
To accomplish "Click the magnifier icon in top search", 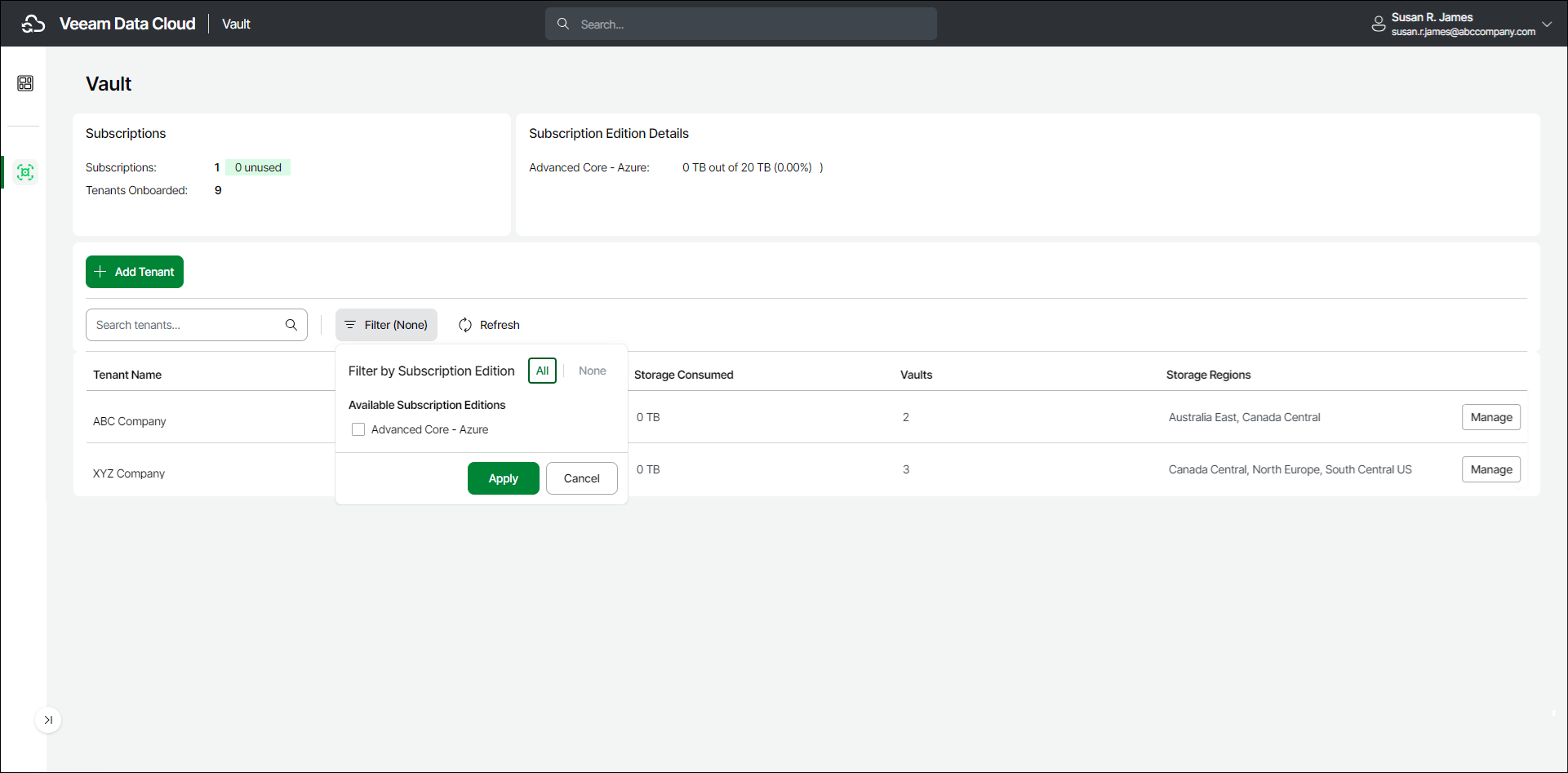I will pyautogui.click(x=563, y=24).
